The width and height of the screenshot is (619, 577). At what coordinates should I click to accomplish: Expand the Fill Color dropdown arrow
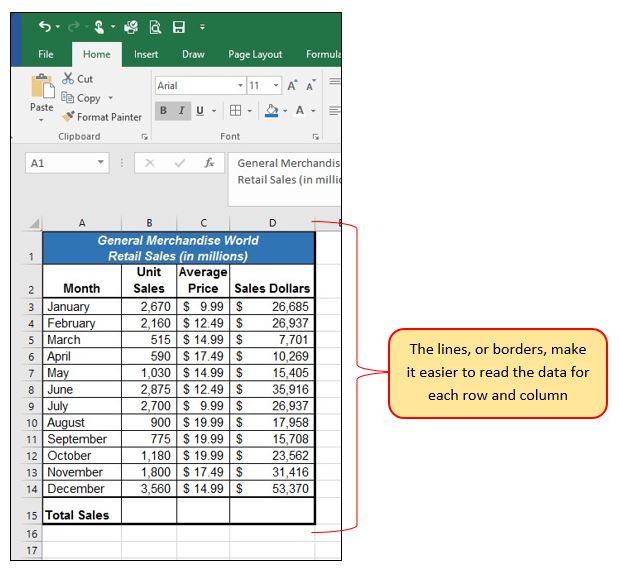coord(285,111)
